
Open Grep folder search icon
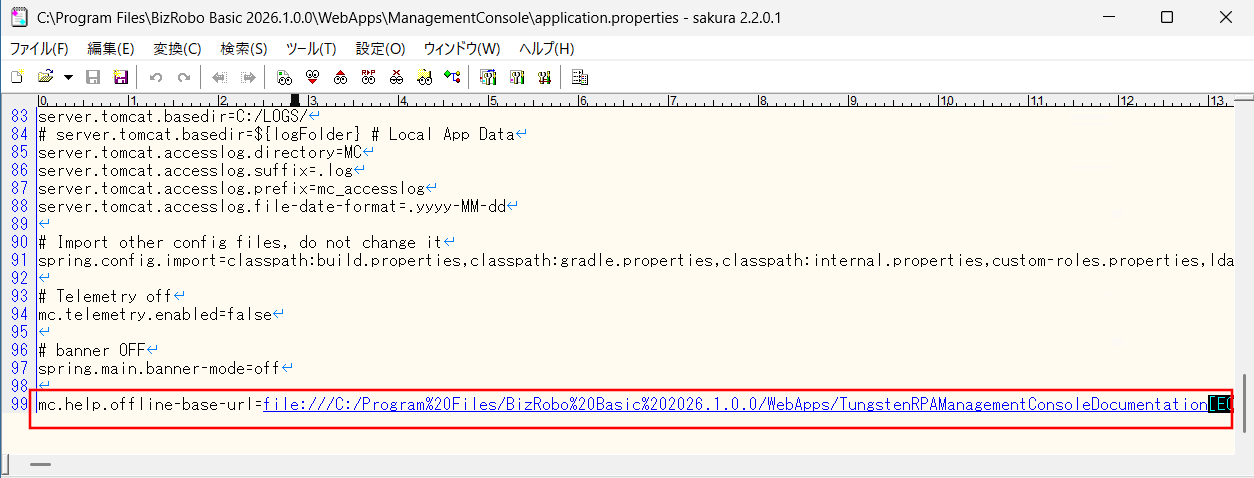[x=424, y=77]
